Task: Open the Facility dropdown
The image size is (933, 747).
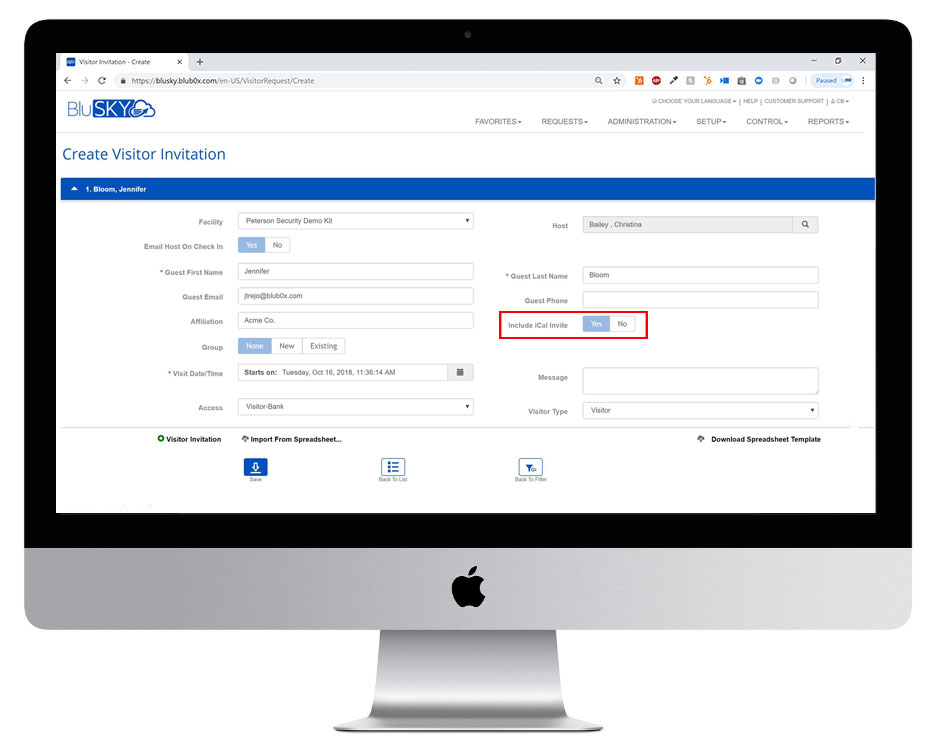Action: click(355, 221)
